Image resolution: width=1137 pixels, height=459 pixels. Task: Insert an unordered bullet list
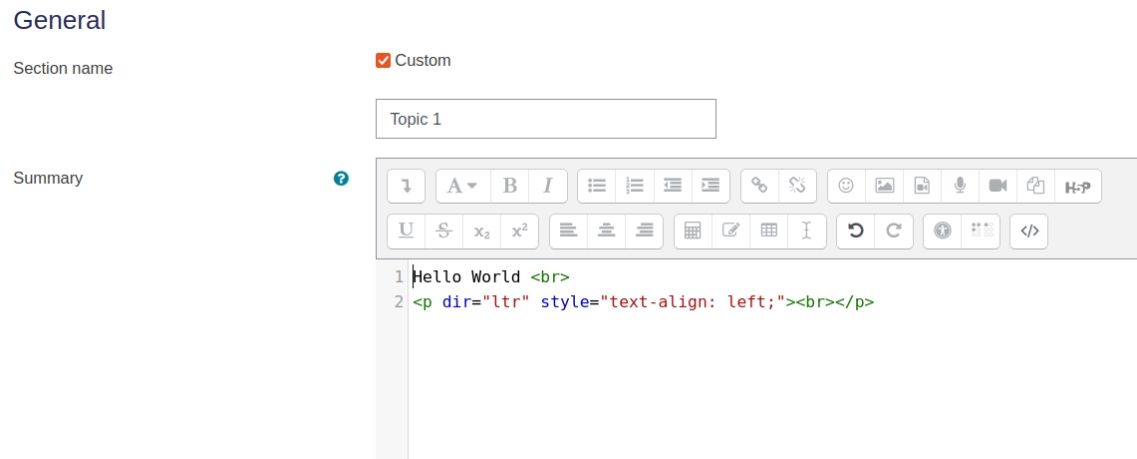597,186
